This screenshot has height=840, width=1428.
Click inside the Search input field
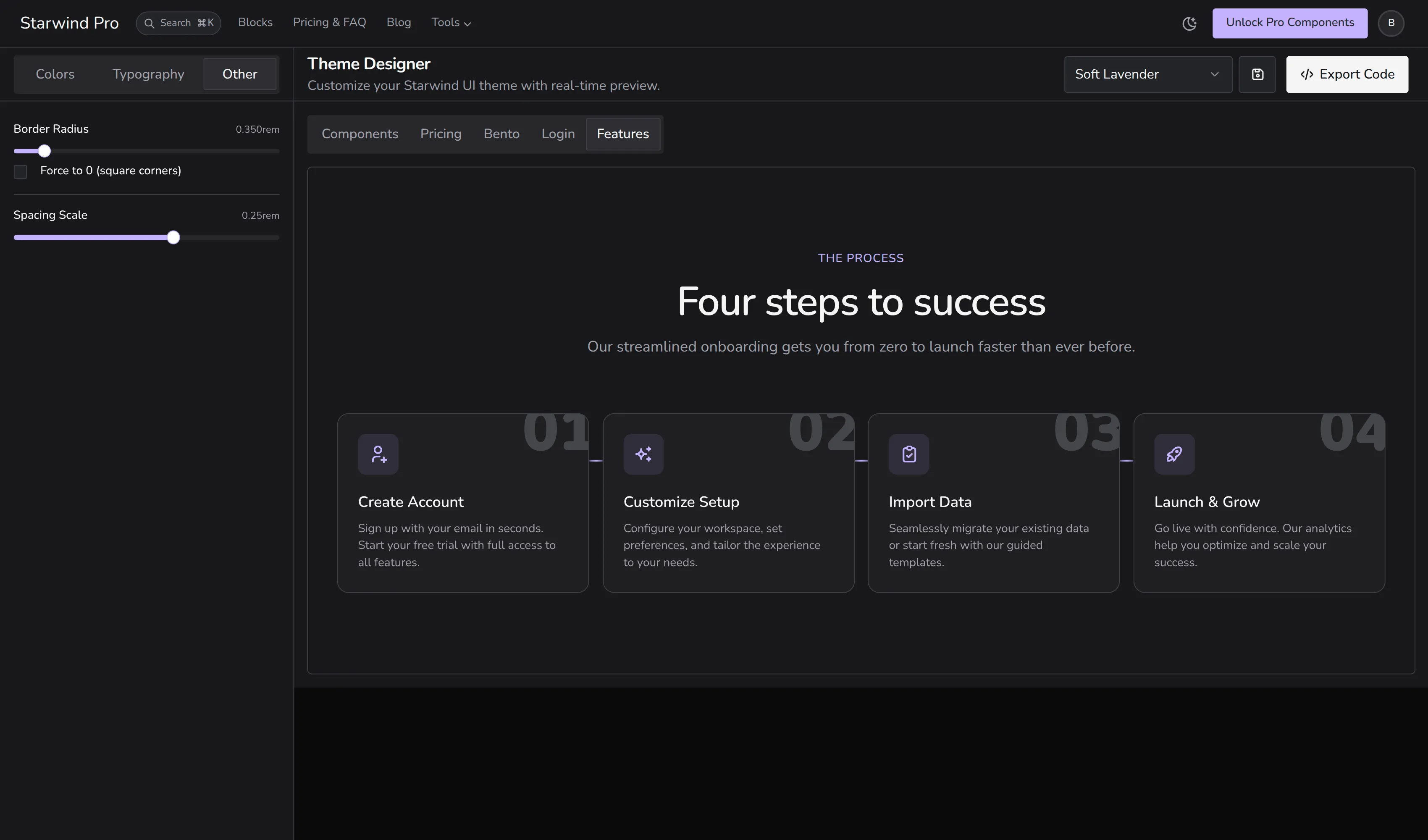coord(178,23)
